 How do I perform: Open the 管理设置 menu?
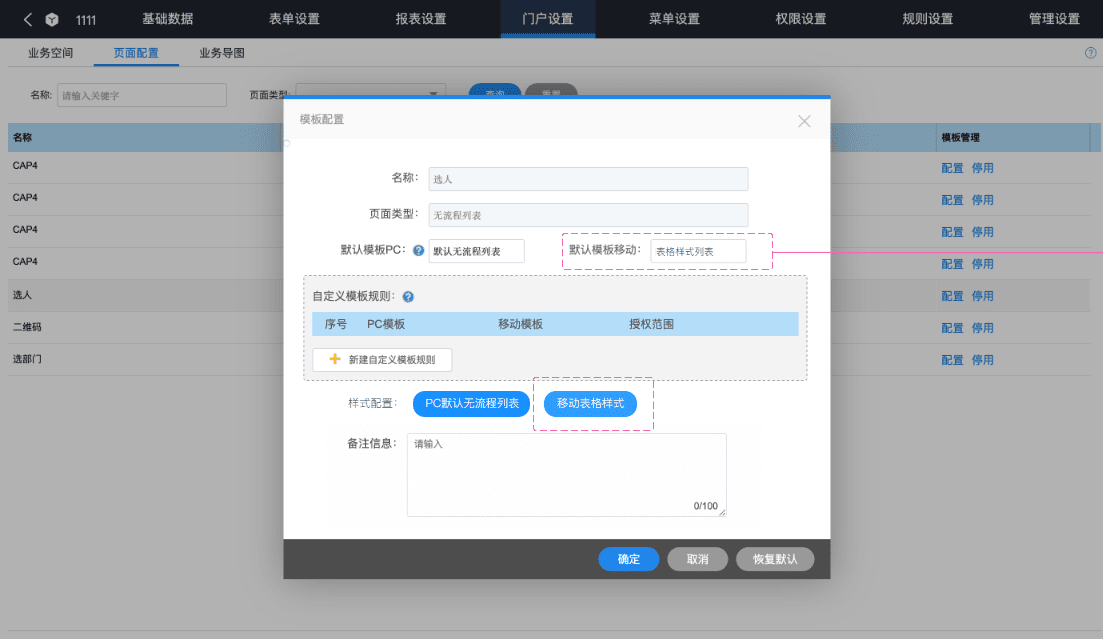1054,19
